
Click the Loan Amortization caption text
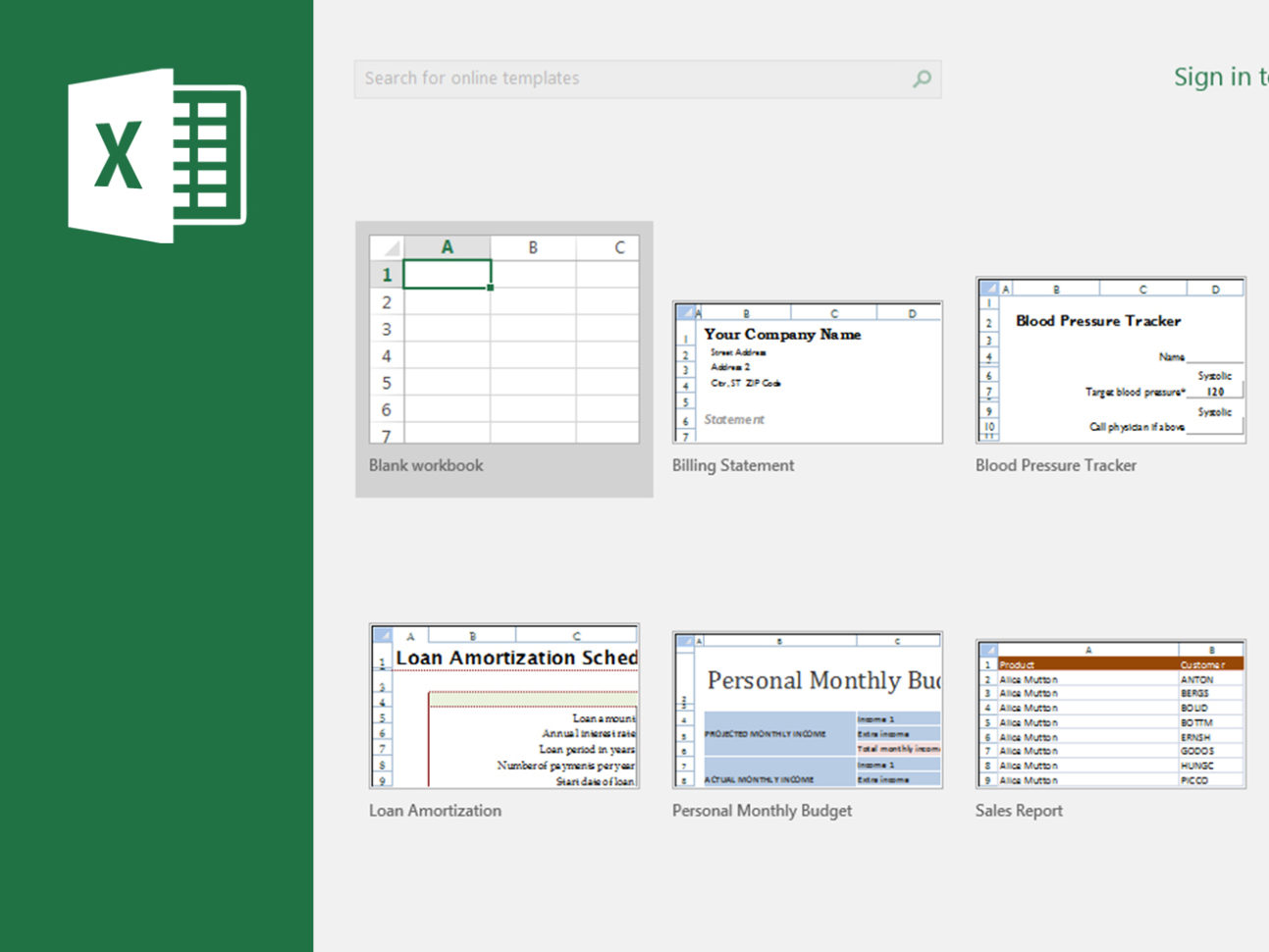pyautogui.click(x=435, y=811)
